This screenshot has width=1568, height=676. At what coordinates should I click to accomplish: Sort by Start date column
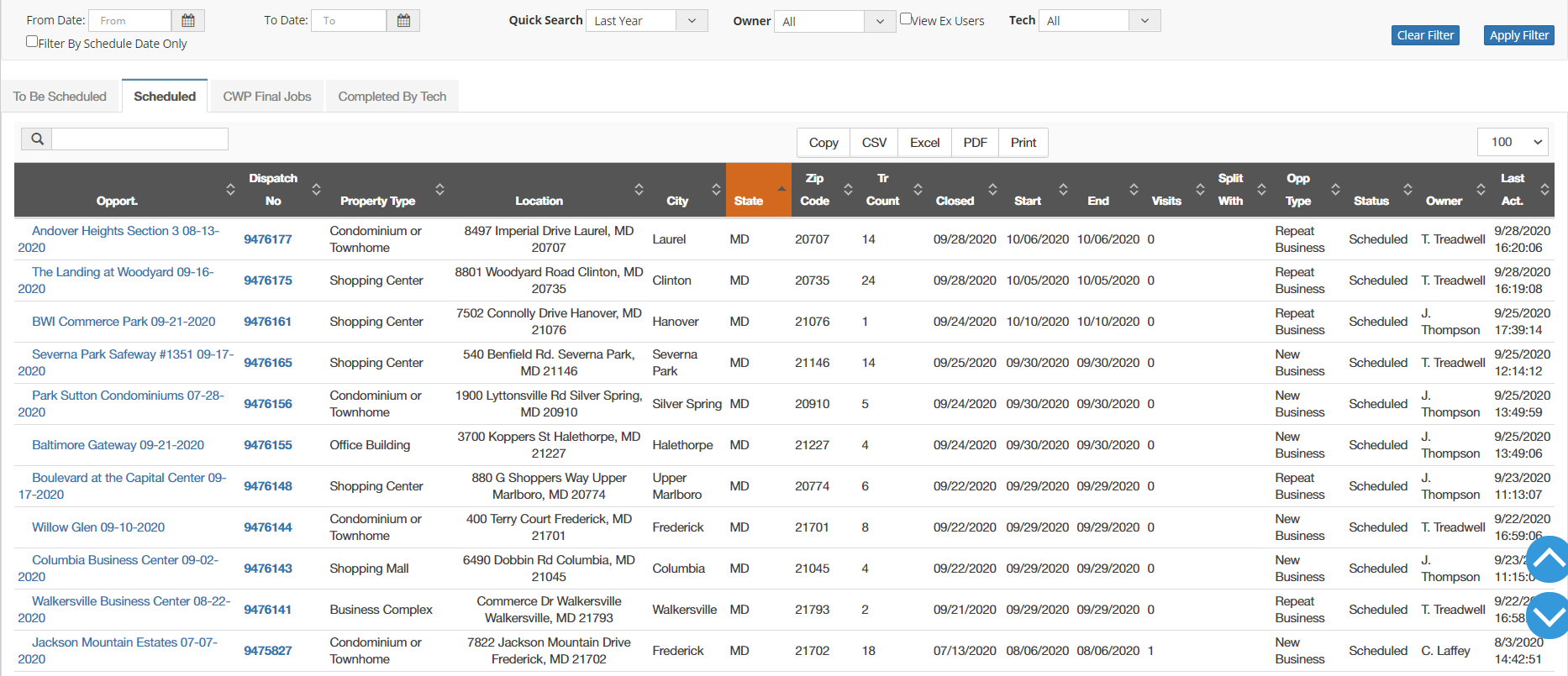pyautogui.click(x=1036, y=190)
